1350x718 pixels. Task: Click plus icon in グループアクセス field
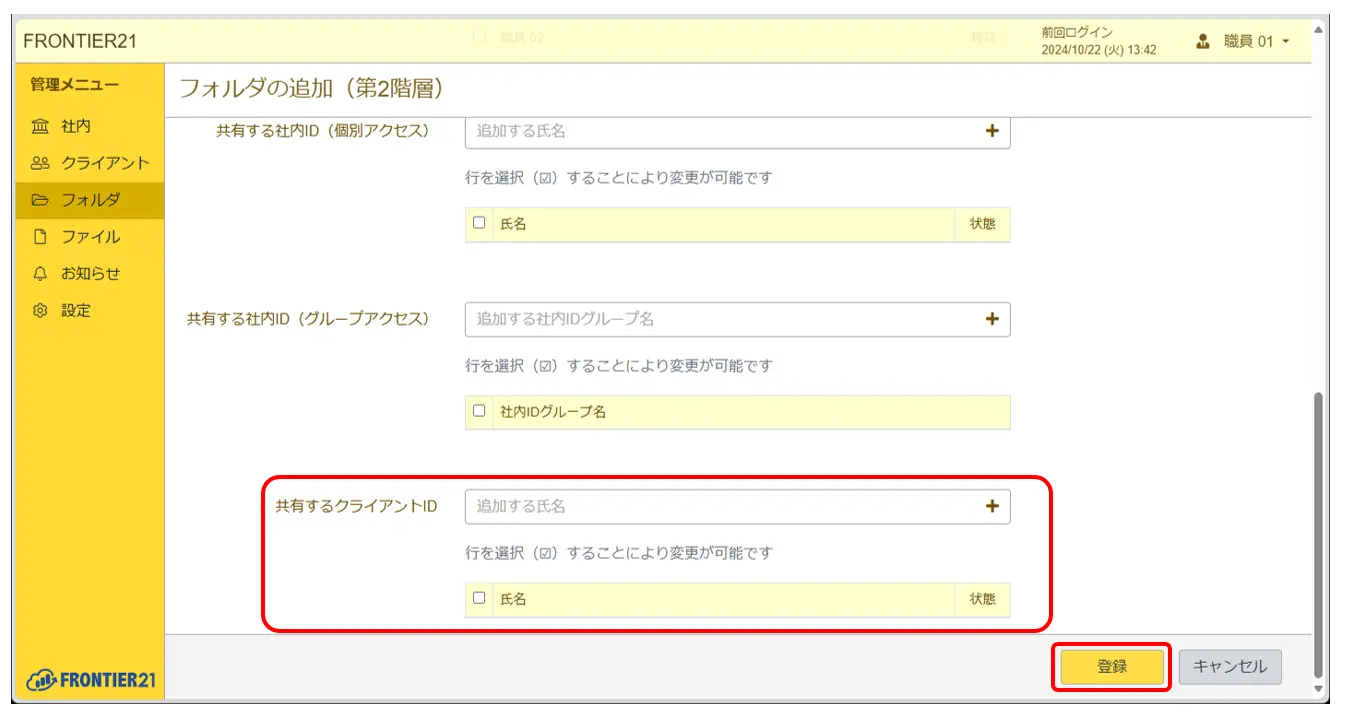click(x=992, y=319)
